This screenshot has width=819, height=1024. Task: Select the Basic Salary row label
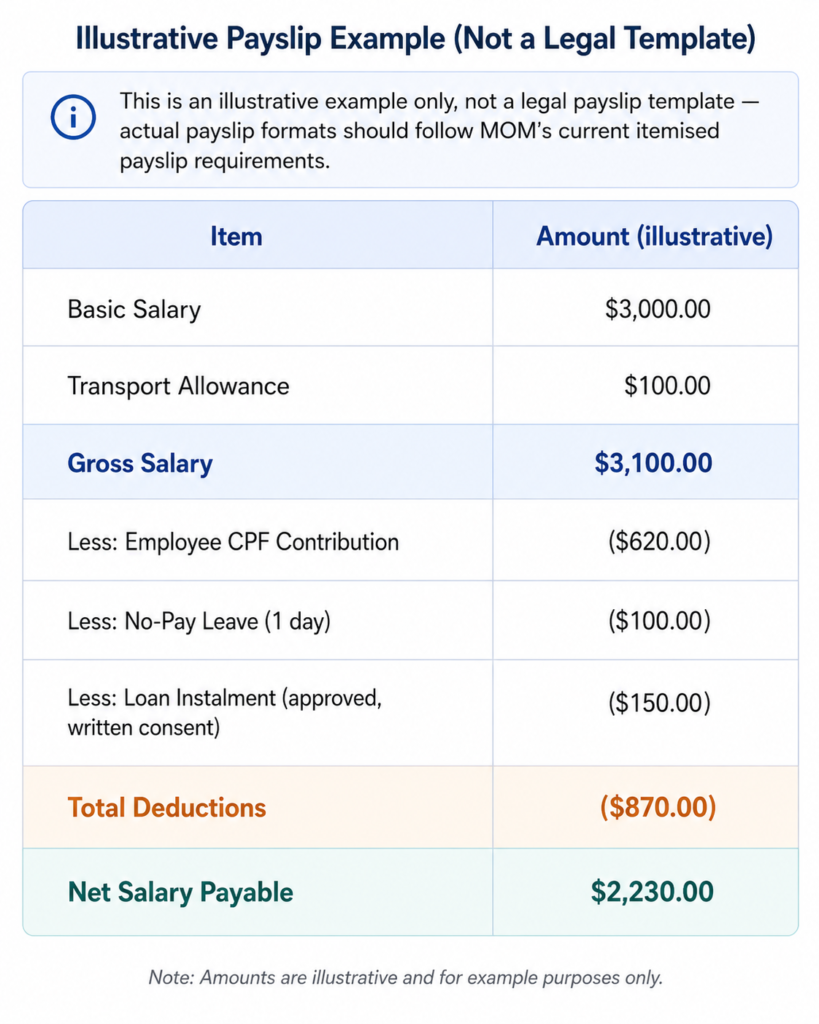pos(134,310)
